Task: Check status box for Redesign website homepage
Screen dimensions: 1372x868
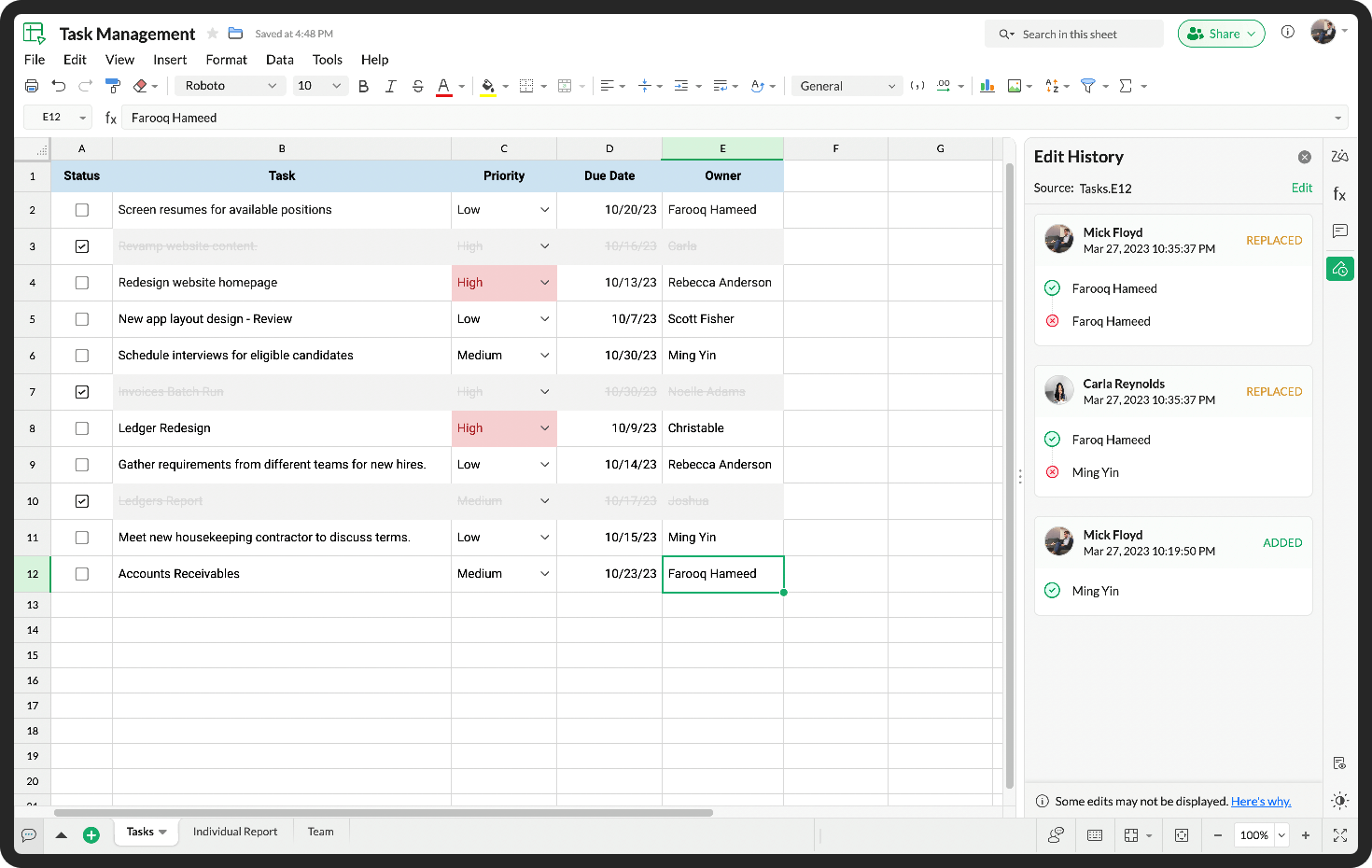Action: 82,283
